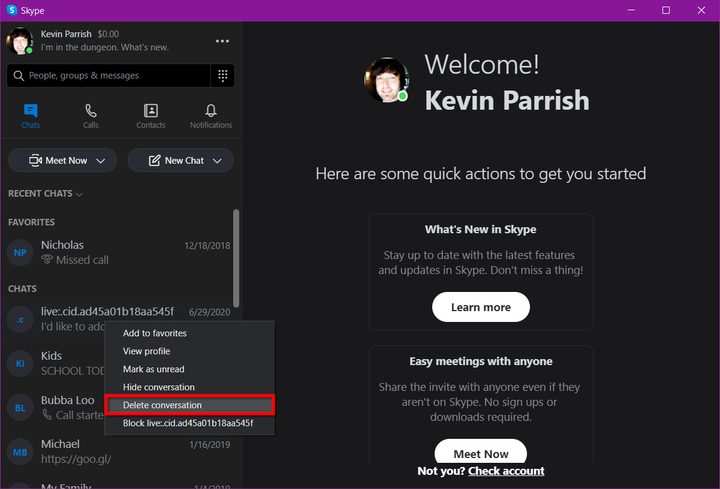Select Add to favorites in the context menu
720x489 pixels.
click(189, 333)
